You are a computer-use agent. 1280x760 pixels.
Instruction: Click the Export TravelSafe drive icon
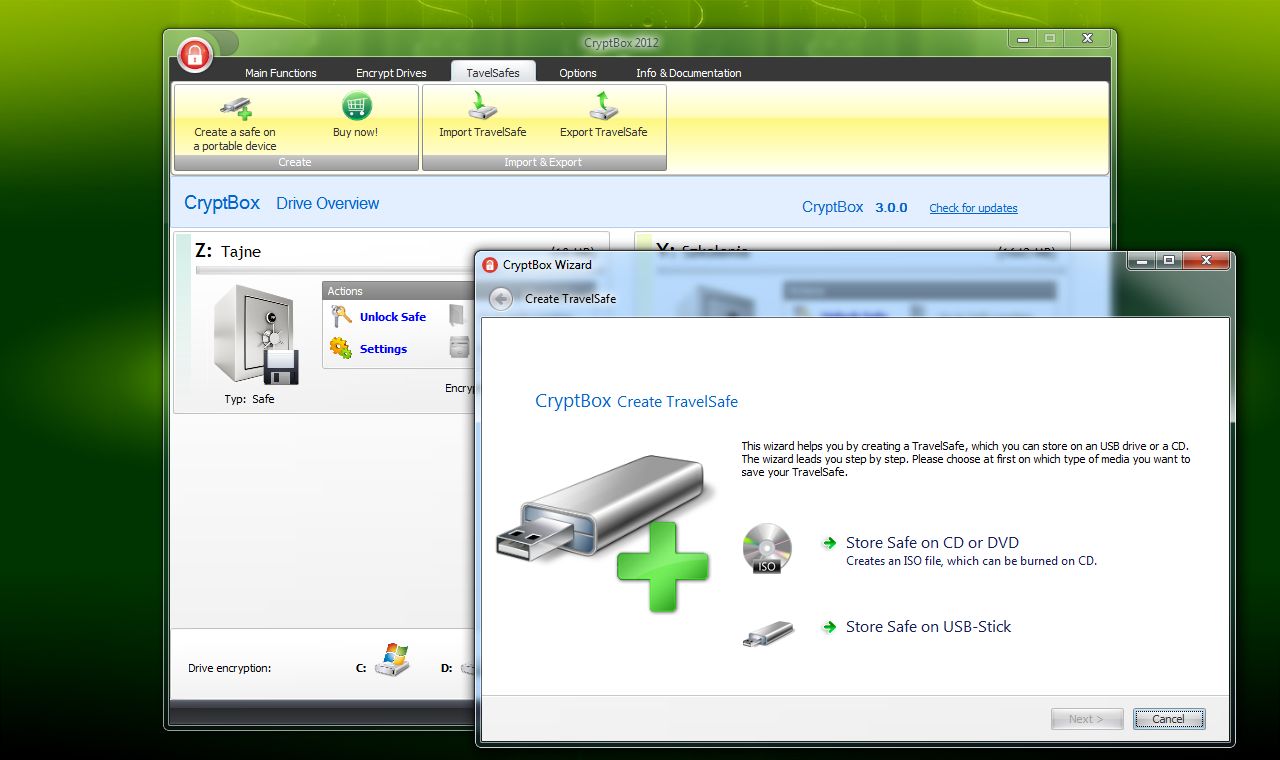[x=604, y=105]
